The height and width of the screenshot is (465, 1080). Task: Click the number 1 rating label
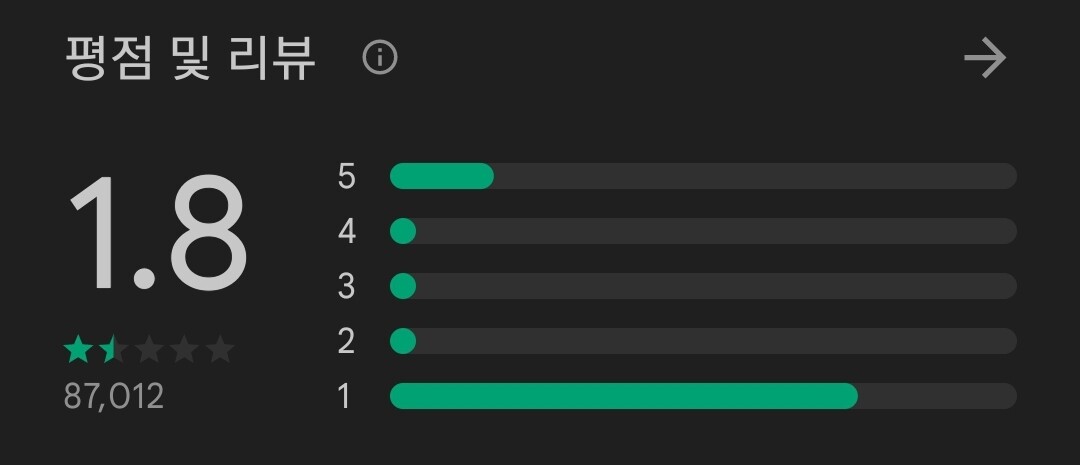(345, 397)
